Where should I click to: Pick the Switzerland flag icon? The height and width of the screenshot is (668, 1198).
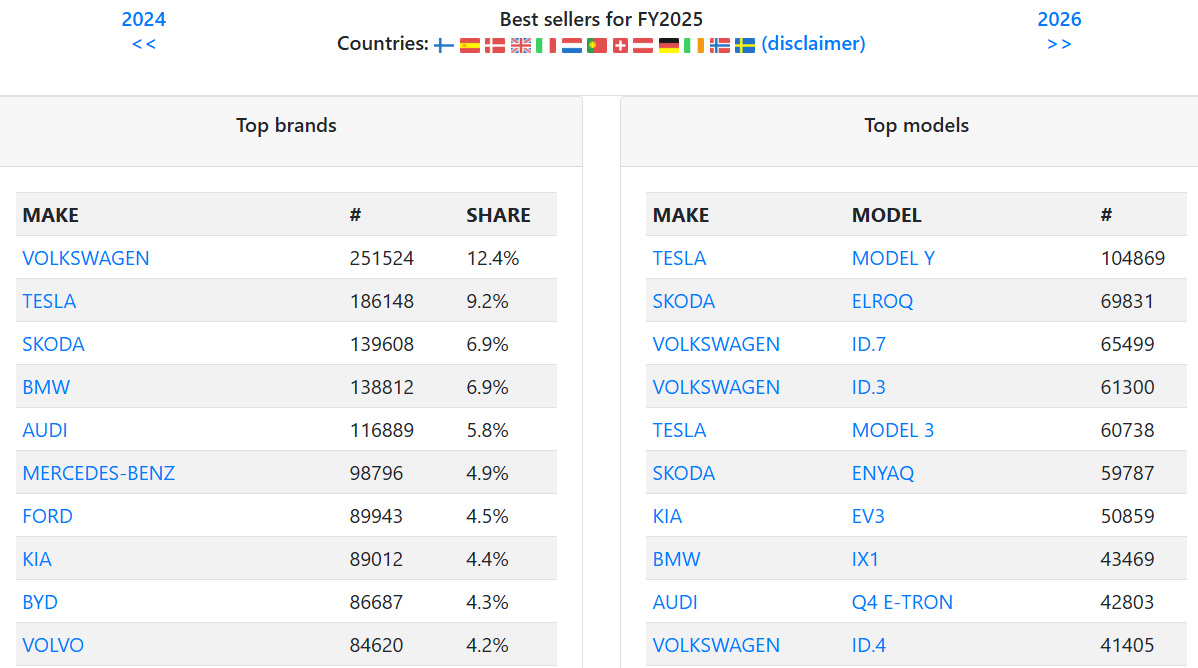[621, 45]
